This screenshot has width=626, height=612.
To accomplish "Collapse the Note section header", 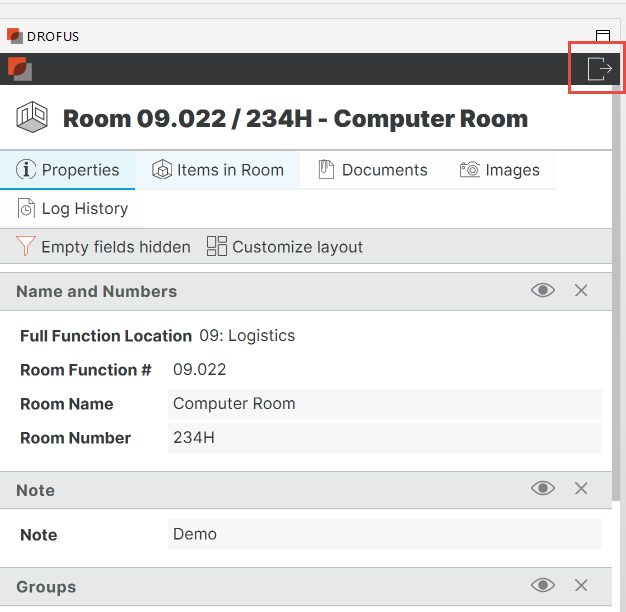I will pyautogui.click(x=36, y=490).
